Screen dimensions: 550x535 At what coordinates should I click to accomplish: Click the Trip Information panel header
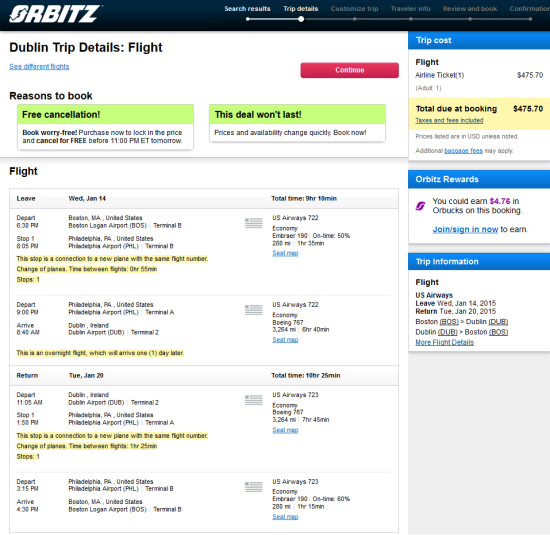click(x=479, y=262)
